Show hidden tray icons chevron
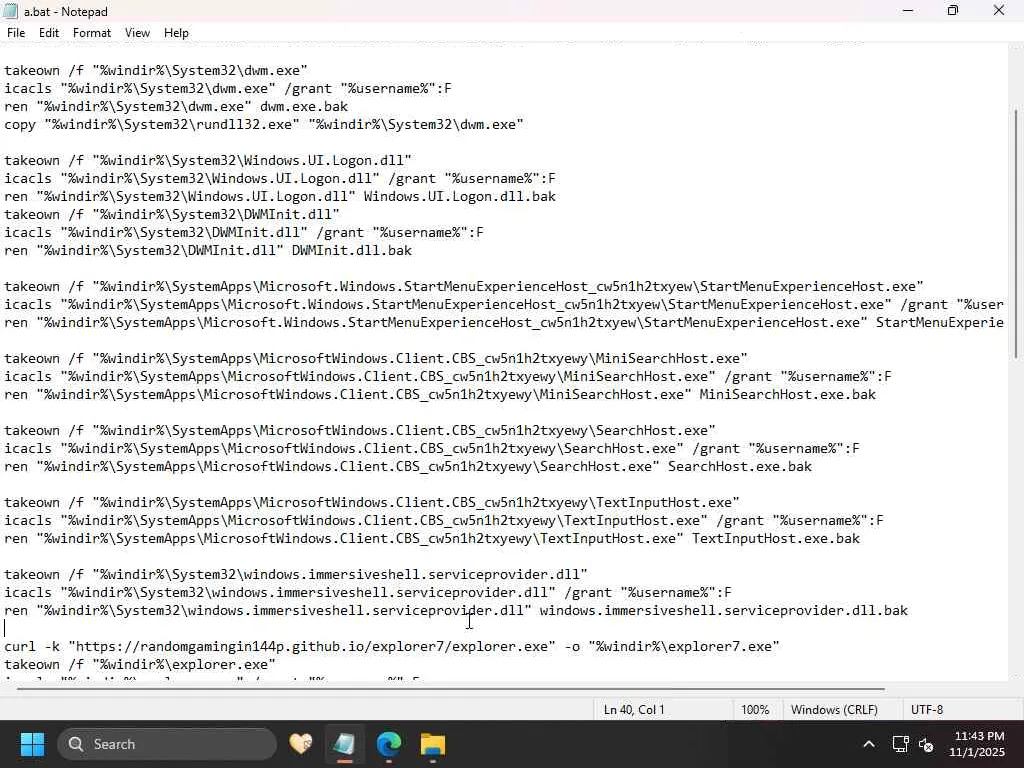Screen dimensions: 1024x768 869,744
